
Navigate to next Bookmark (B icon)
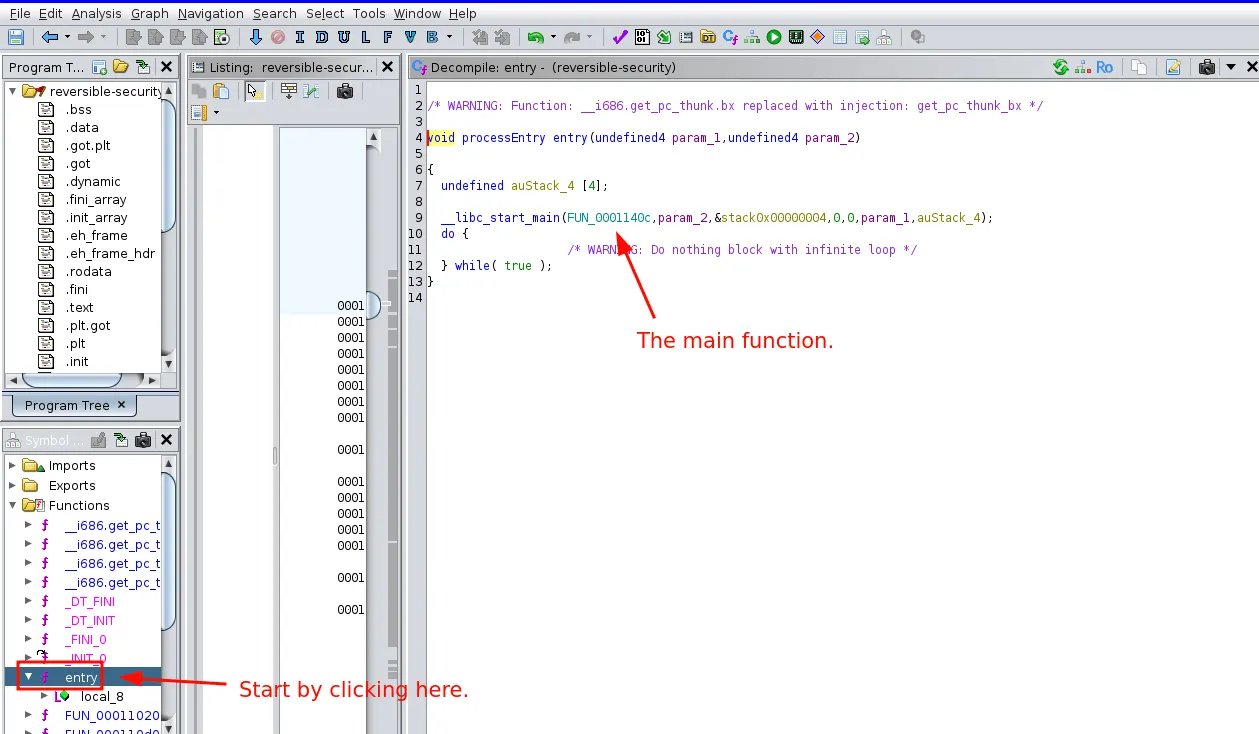432,37
